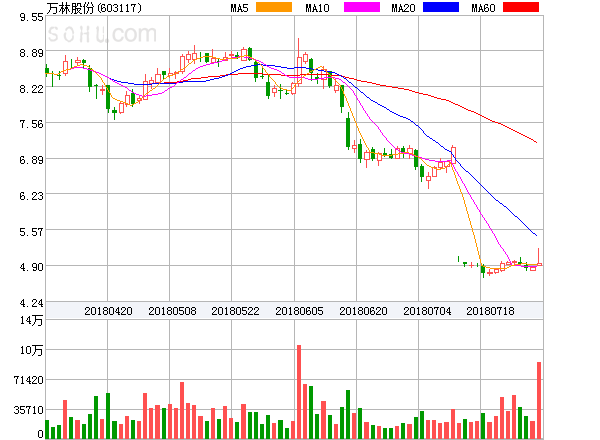Click the 8.22 price axis label
Image resolution: width=600 pixels, height=440 pixels.
[x=31, y=89]
